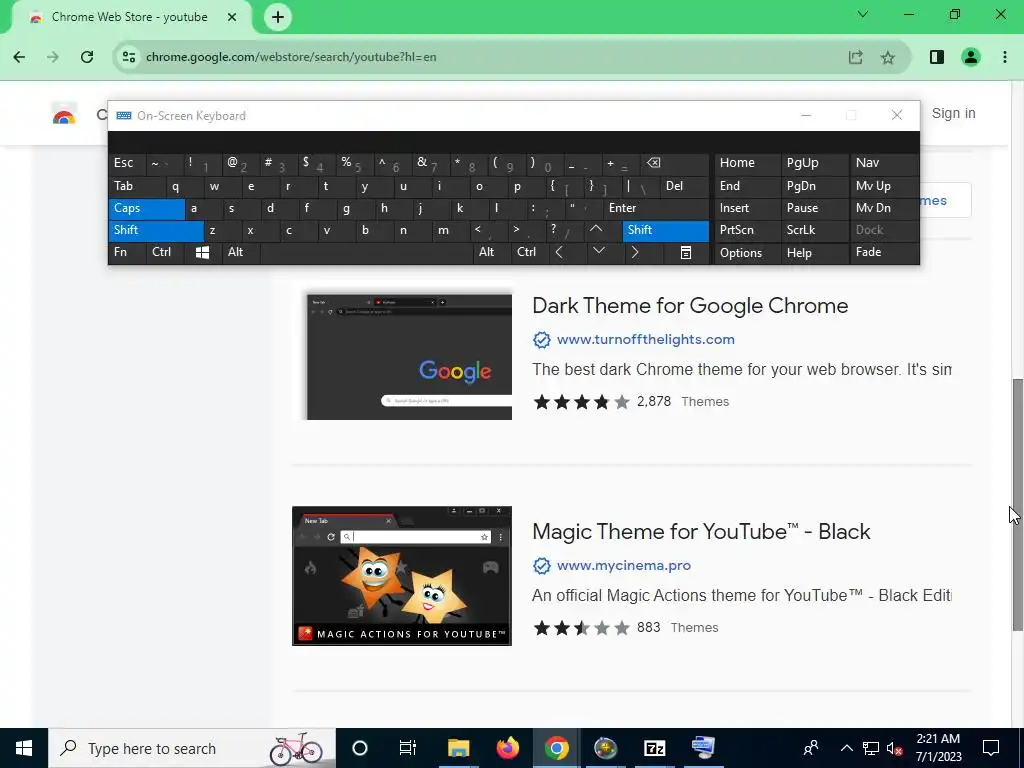This screenshot has width=1024, height=768.
Task: Click the address bar URL
Action: (291, 57)
